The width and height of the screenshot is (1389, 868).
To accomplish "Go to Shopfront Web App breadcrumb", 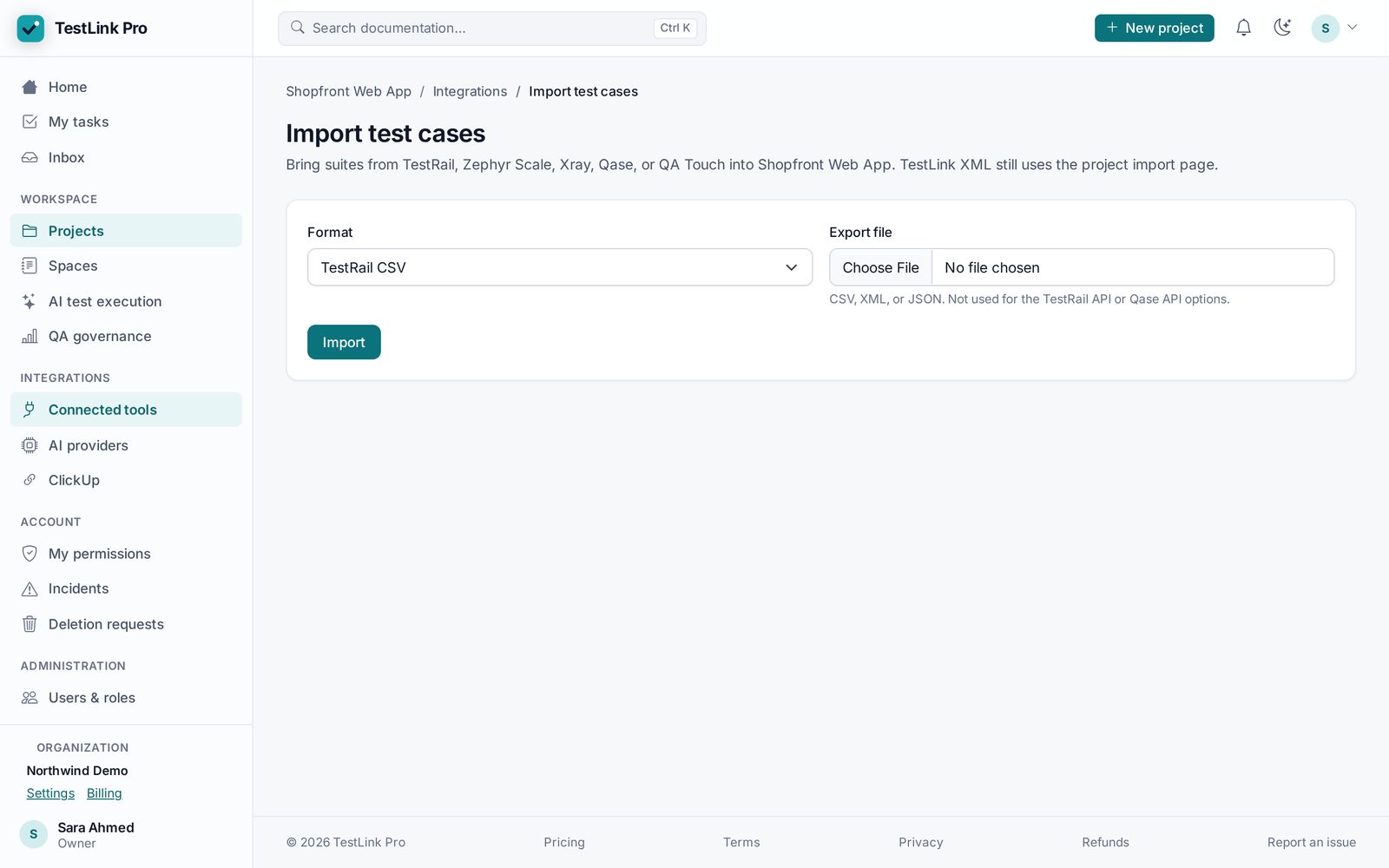I will tap(349, 91).
